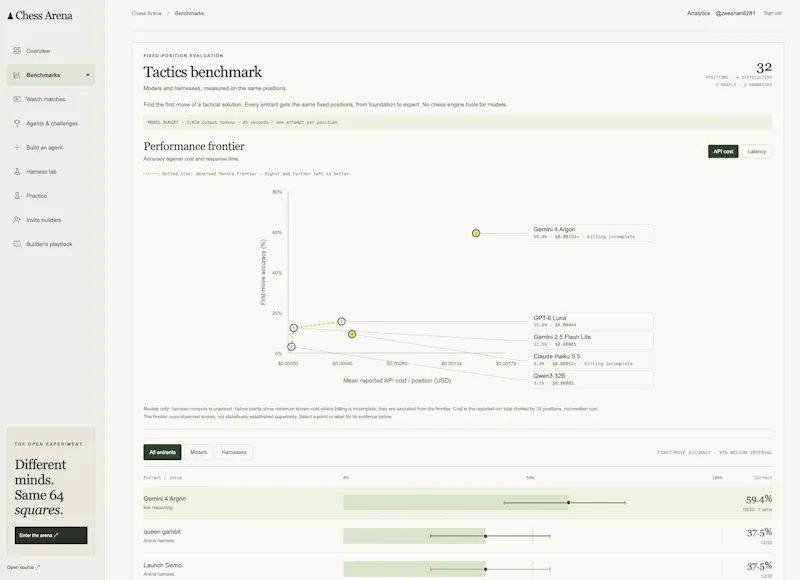
Task: Click Chess Arena in the breadcrumb
Action: click(146, 13)
